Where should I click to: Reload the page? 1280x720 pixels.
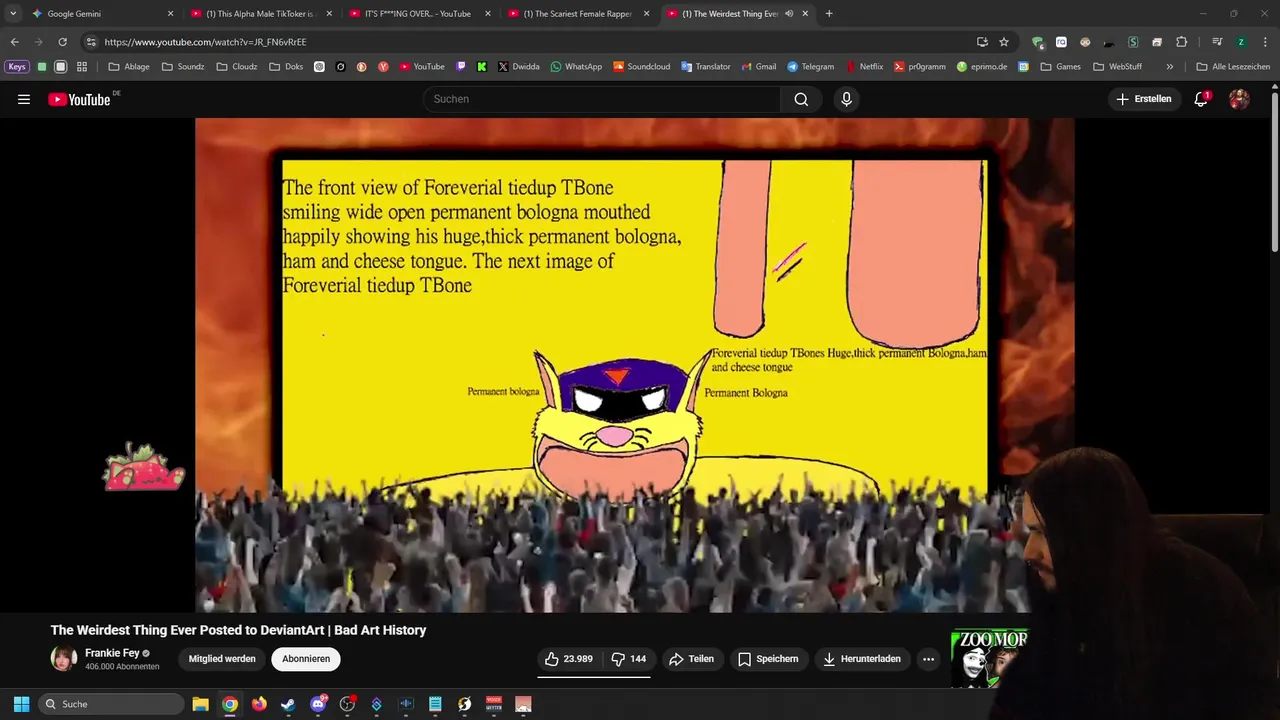coord(62,42)
